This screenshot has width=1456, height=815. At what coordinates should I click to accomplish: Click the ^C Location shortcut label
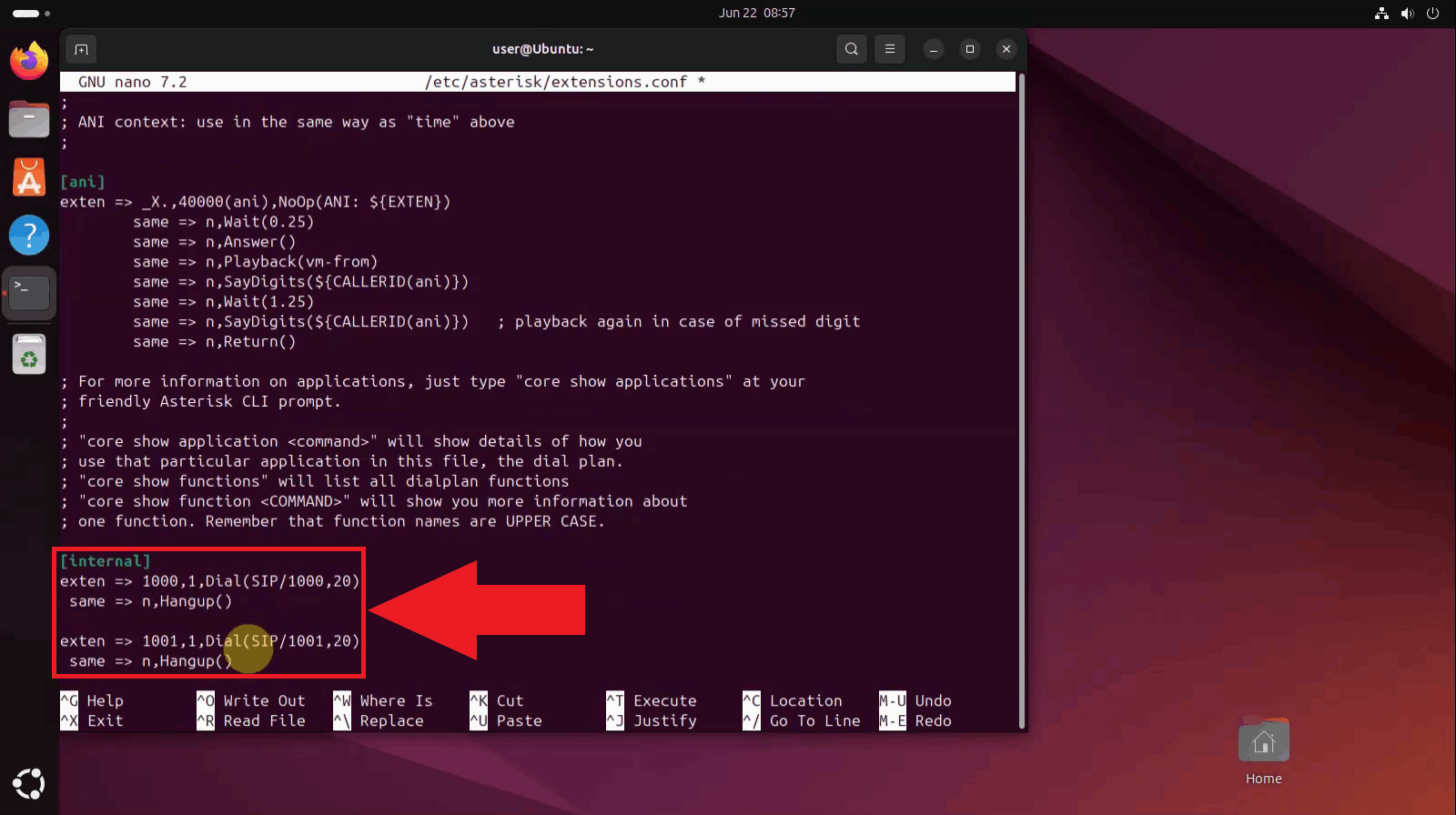(793, 701)
